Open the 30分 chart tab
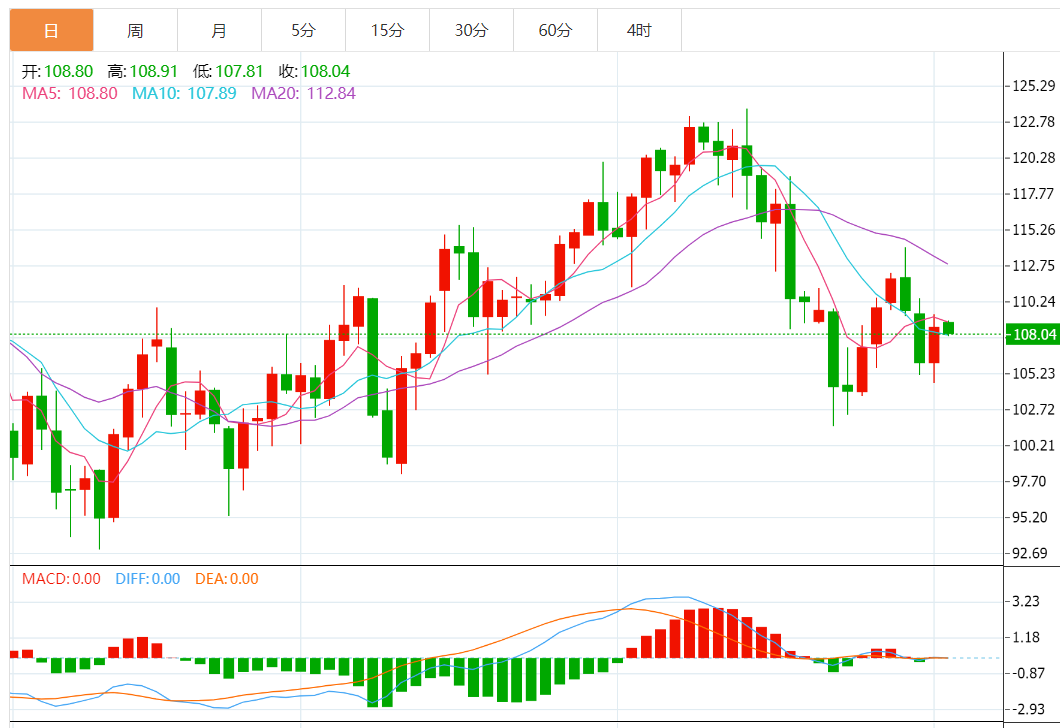This screenshot has width=1060, height=728. click(x=471, y=30)
